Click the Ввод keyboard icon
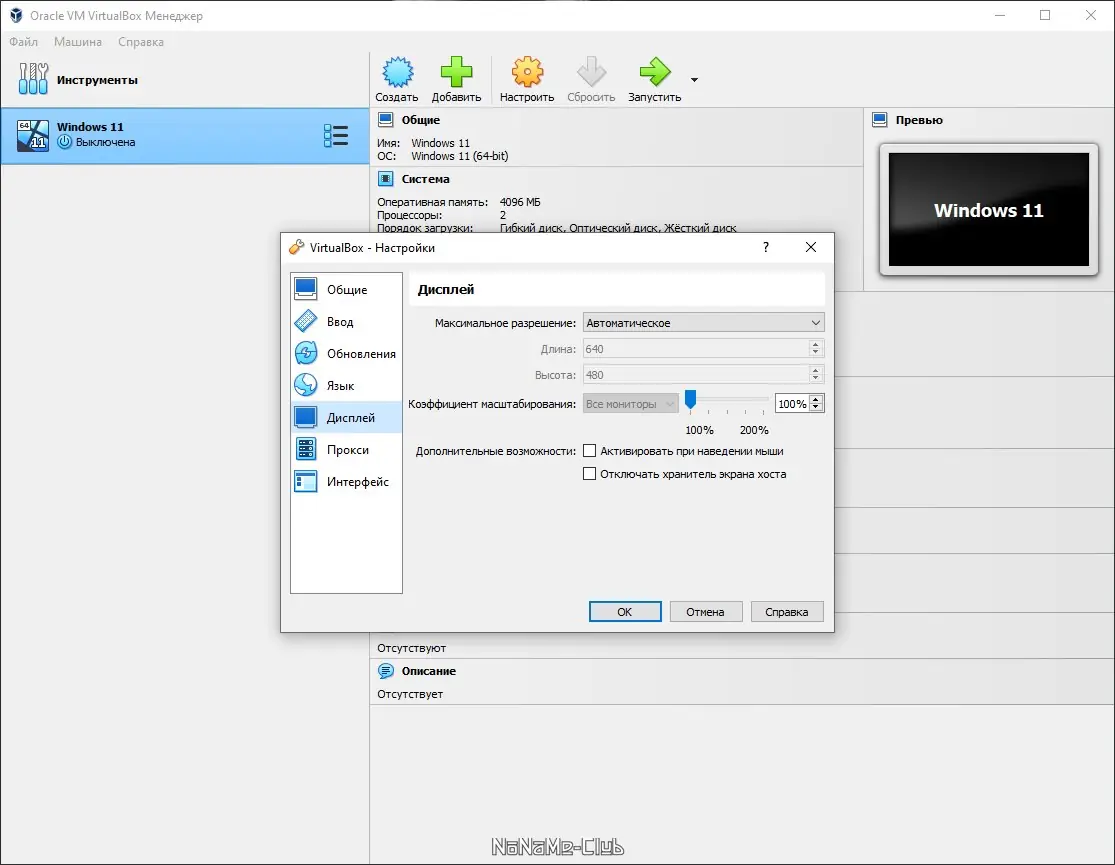1115x865 pixels. click(x=306, y=322)
